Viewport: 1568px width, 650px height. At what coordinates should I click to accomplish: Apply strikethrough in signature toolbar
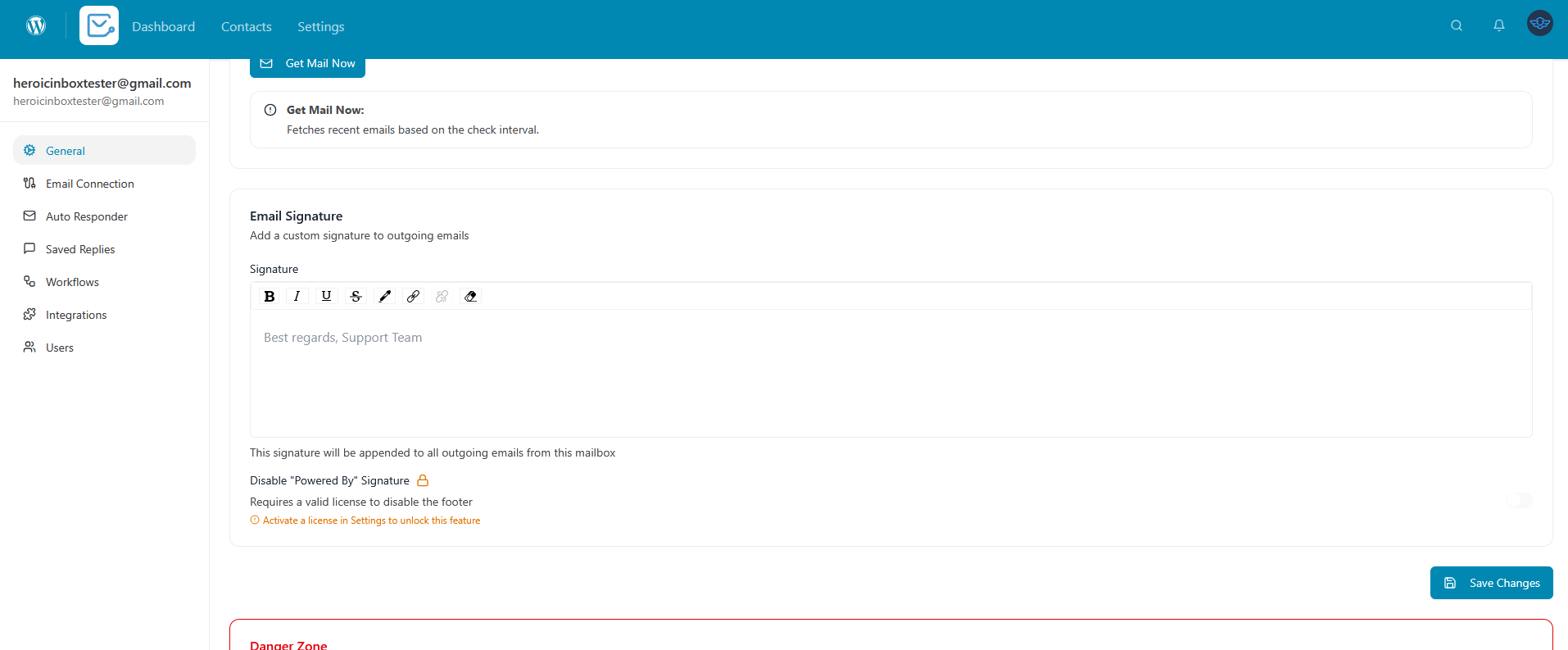(356, 297)
